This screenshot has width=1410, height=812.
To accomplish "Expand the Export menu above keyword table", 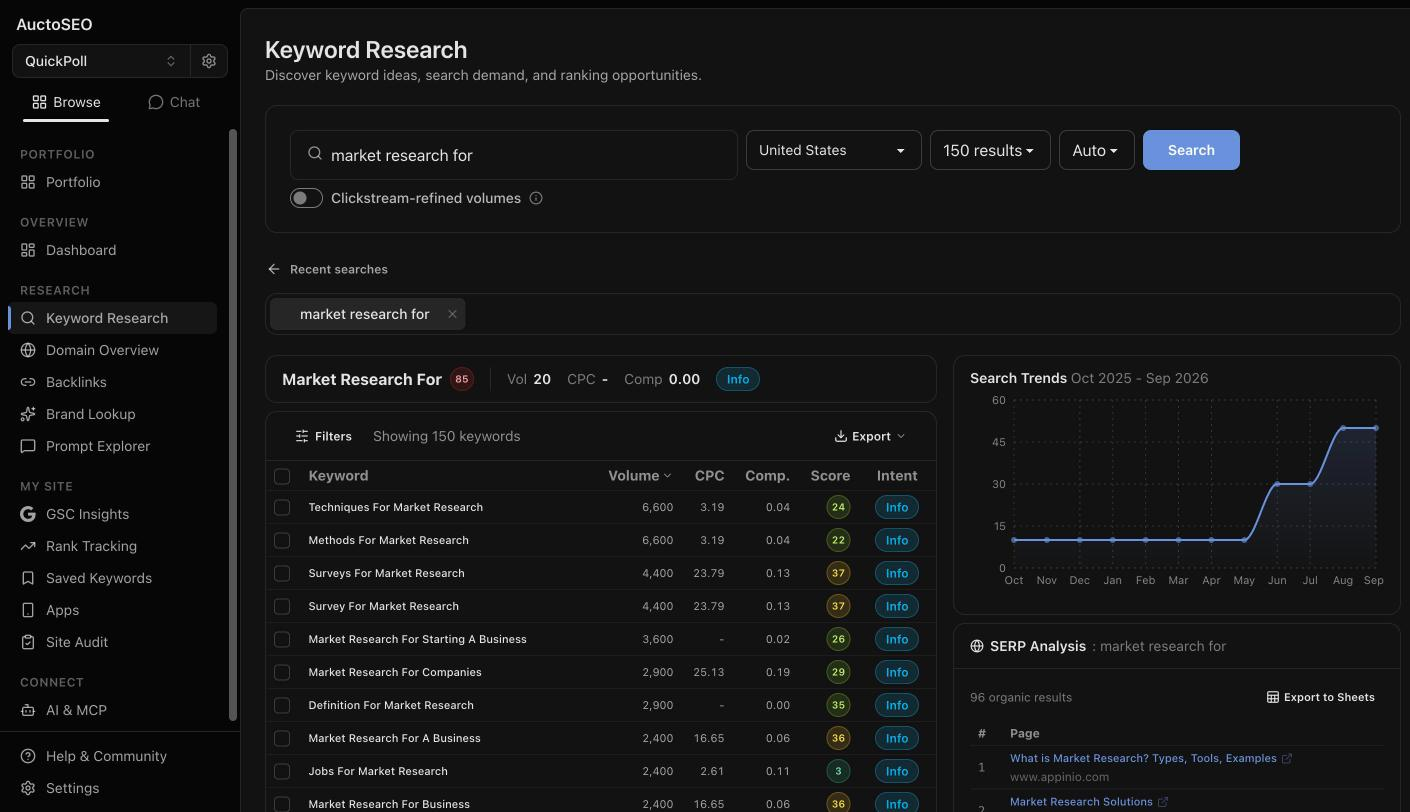I will (870, 436).
